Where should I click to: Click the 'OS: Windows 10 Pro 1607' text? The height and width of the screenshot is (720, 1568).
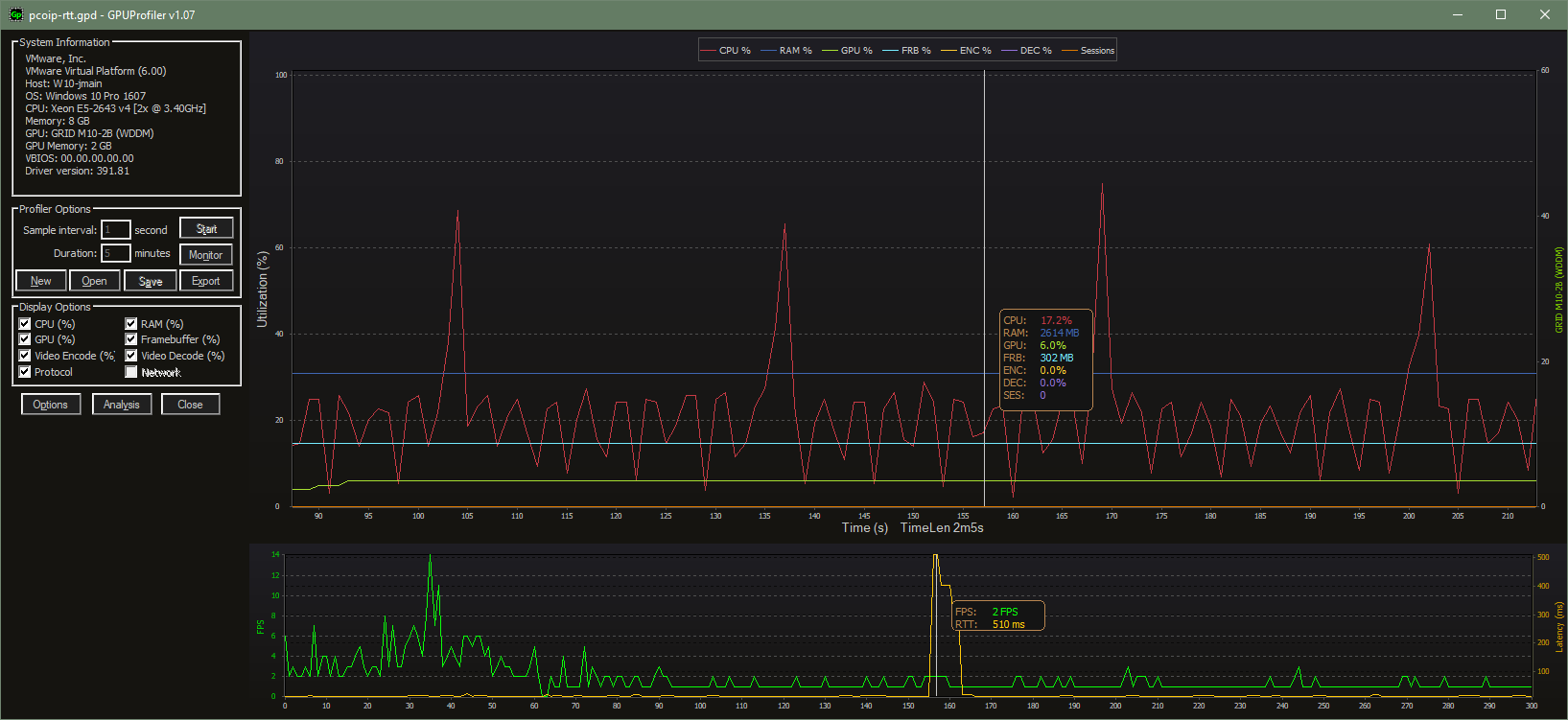85,96
